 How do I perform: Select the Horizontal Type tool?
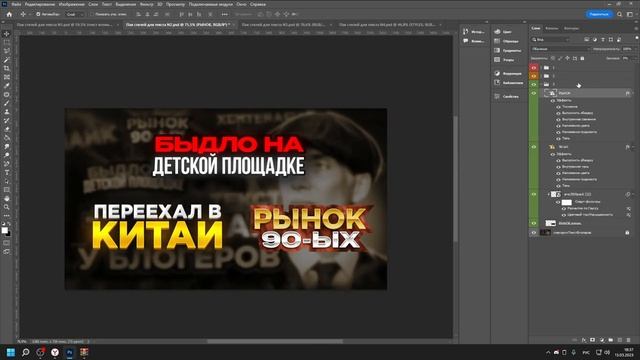7,172
